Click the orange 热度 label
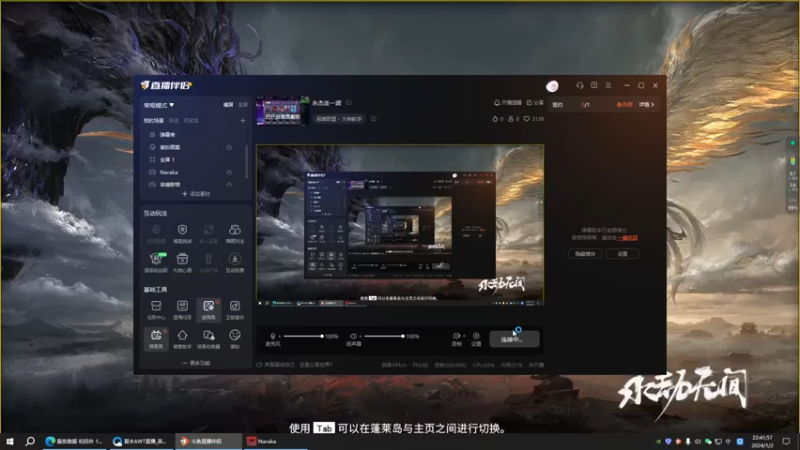 (624, 105)
